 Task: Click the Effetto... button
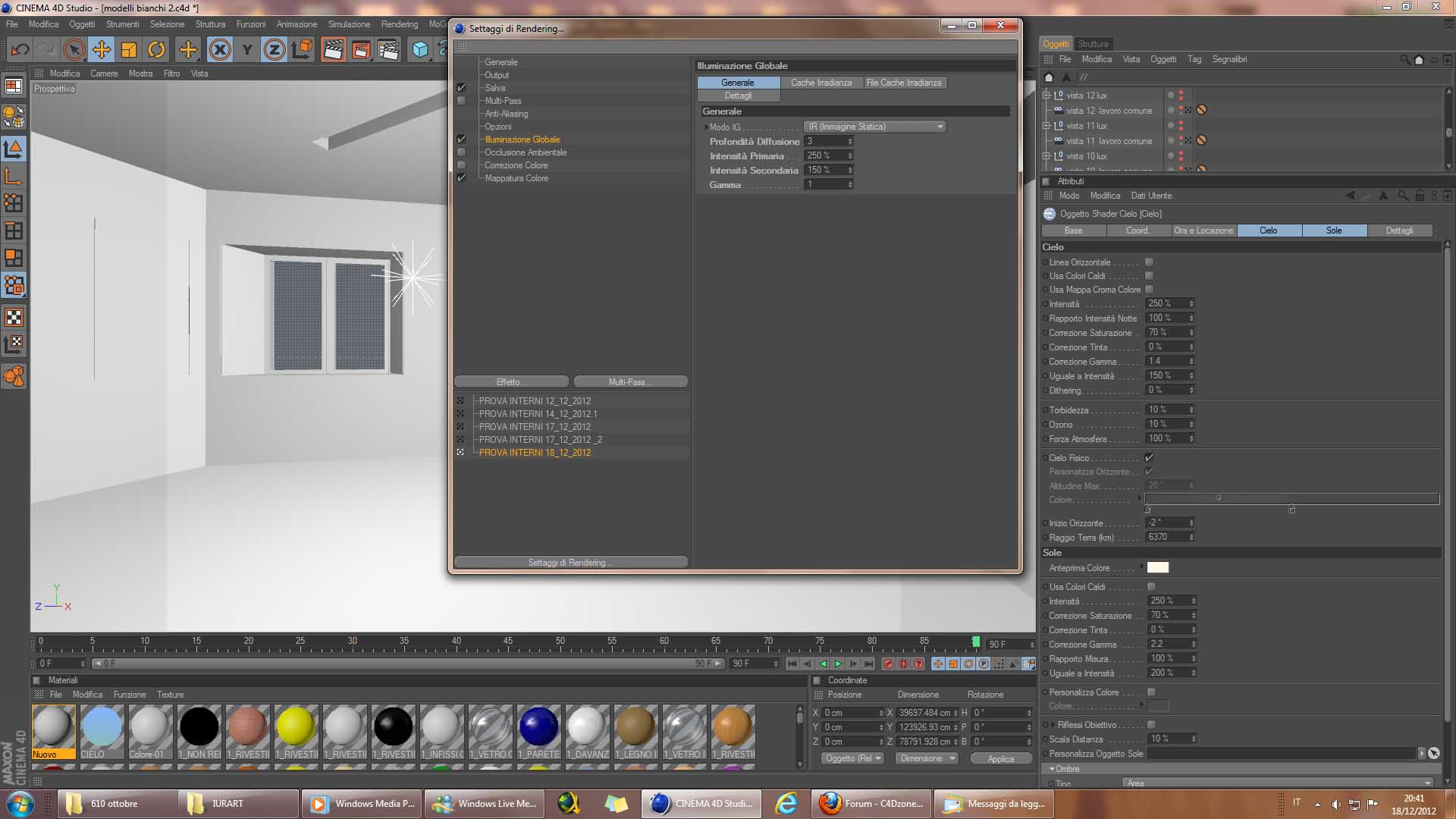tap(511, 382)
